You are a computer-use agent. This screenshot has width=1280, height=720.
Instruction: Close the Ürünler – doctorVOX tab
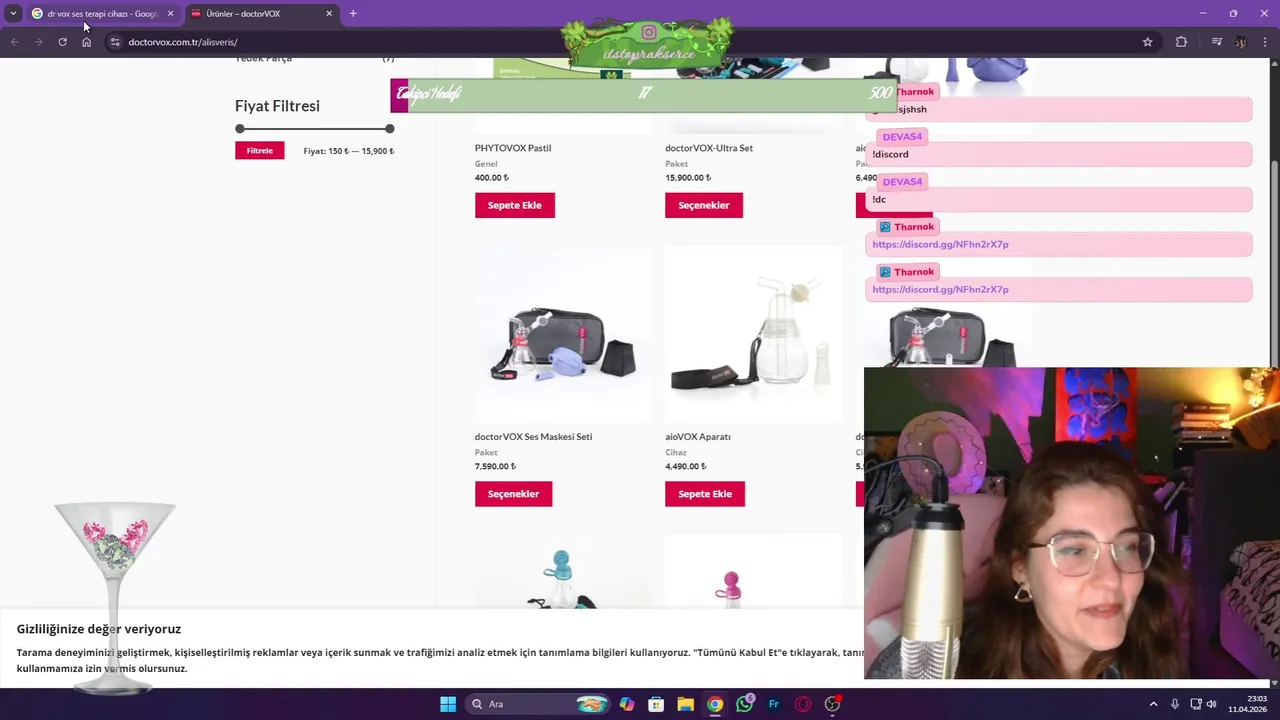[329, 13]
